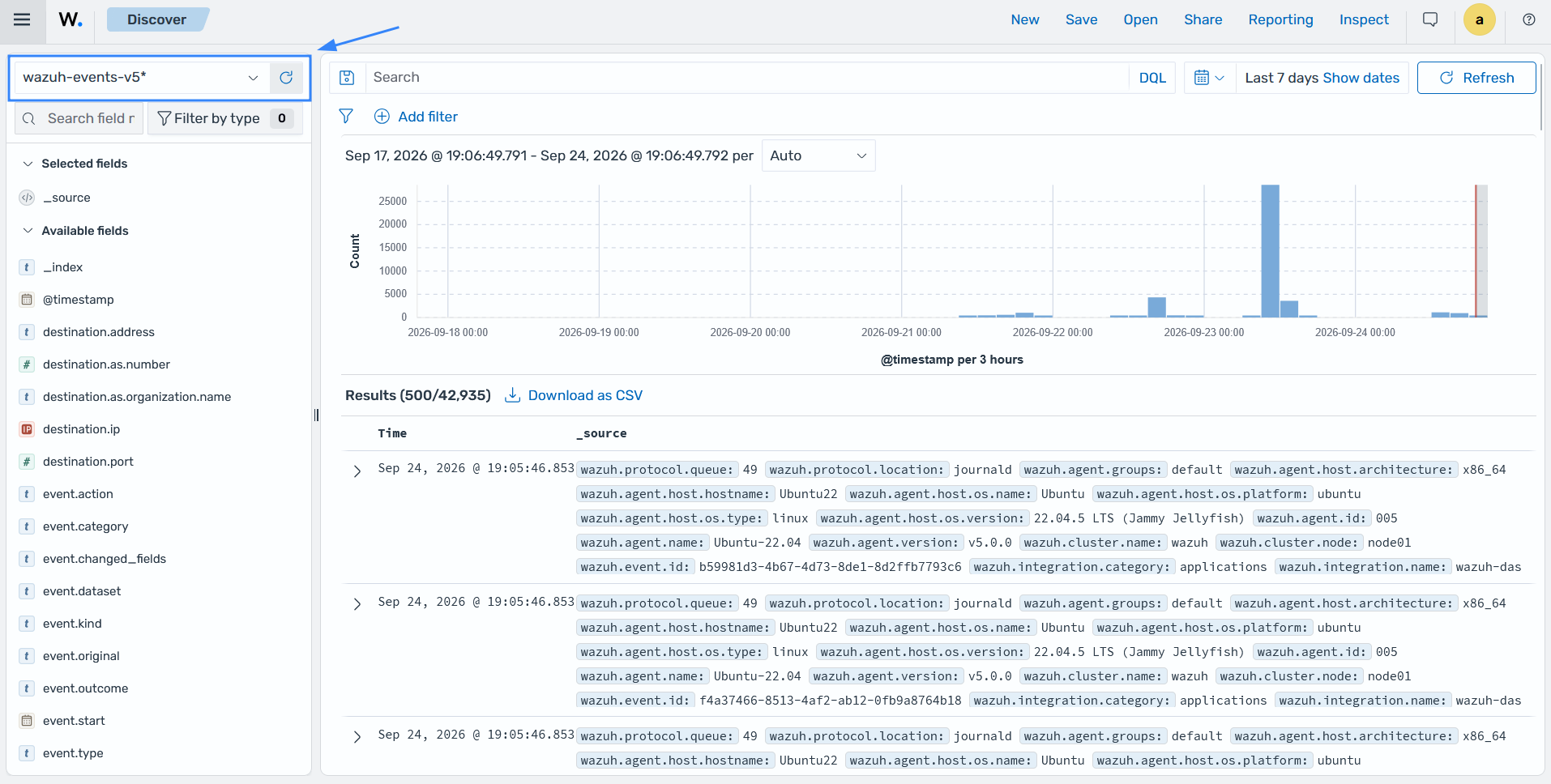Click the destination.as.number hash type icon
This screenshot has width=1551, height=784.
coord(27,364)
